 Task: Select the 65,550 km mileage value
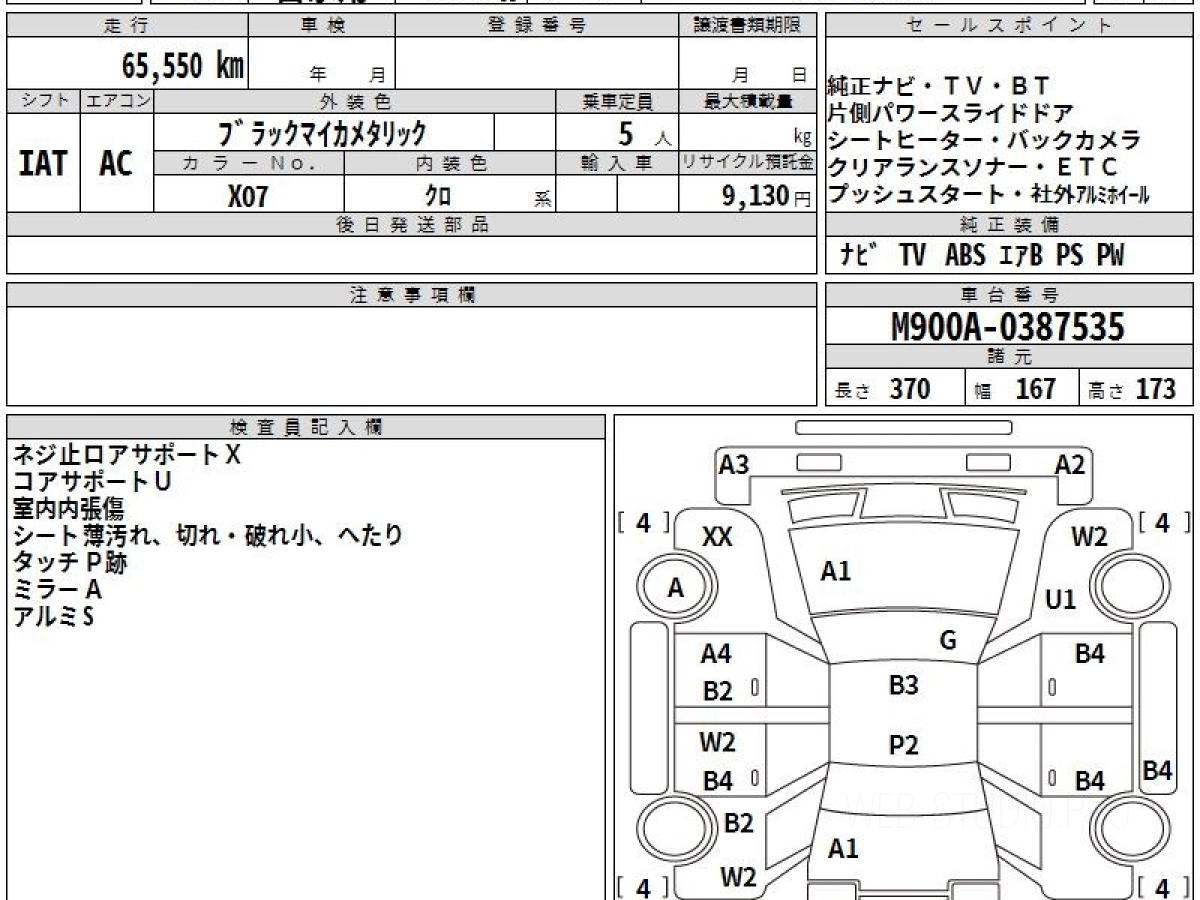click(182, 66)
